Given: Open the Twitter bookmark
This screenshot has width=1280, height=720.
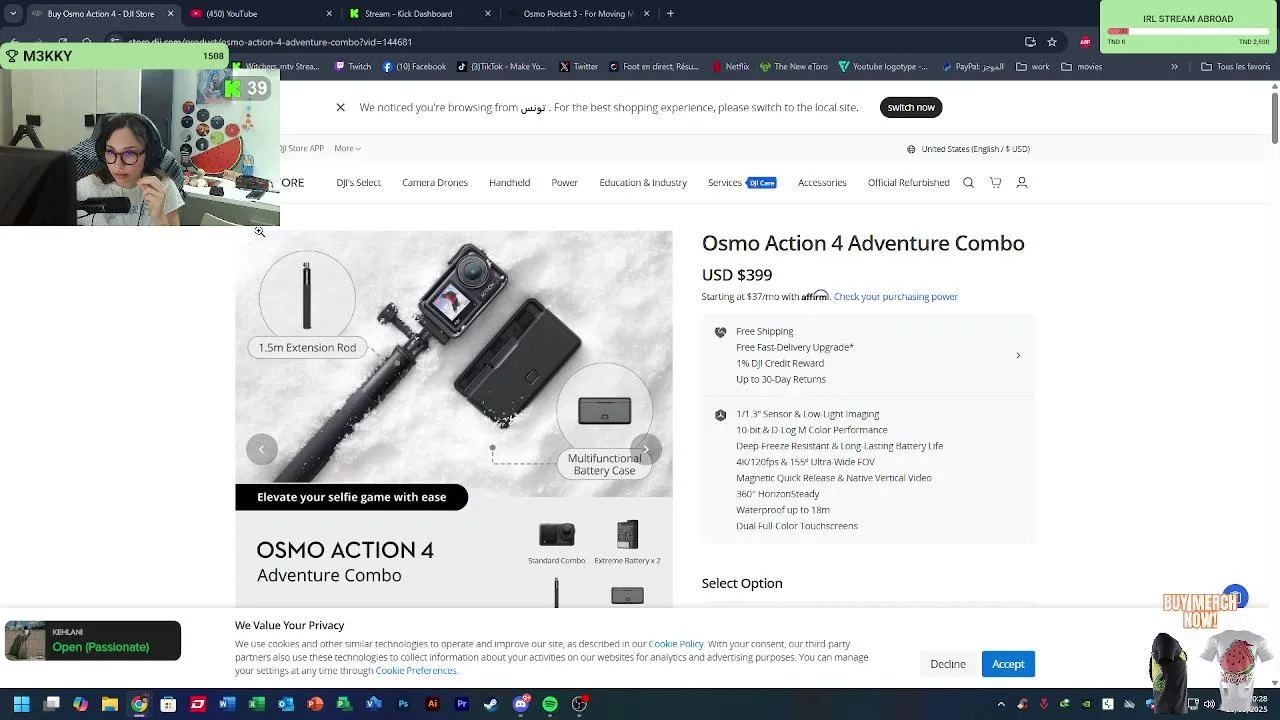Looking at the screenshot, I should click(x=578, y=67).
